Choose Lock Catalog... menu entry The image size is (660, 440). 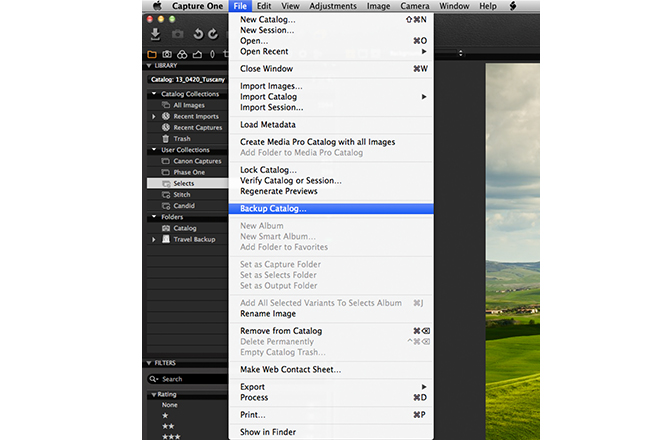coord(331,170)
